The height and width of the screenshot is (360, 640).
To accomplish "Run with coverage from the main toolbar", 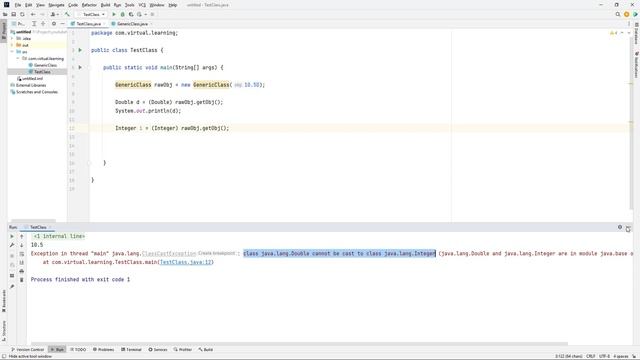I will click(x=131, y=14).
